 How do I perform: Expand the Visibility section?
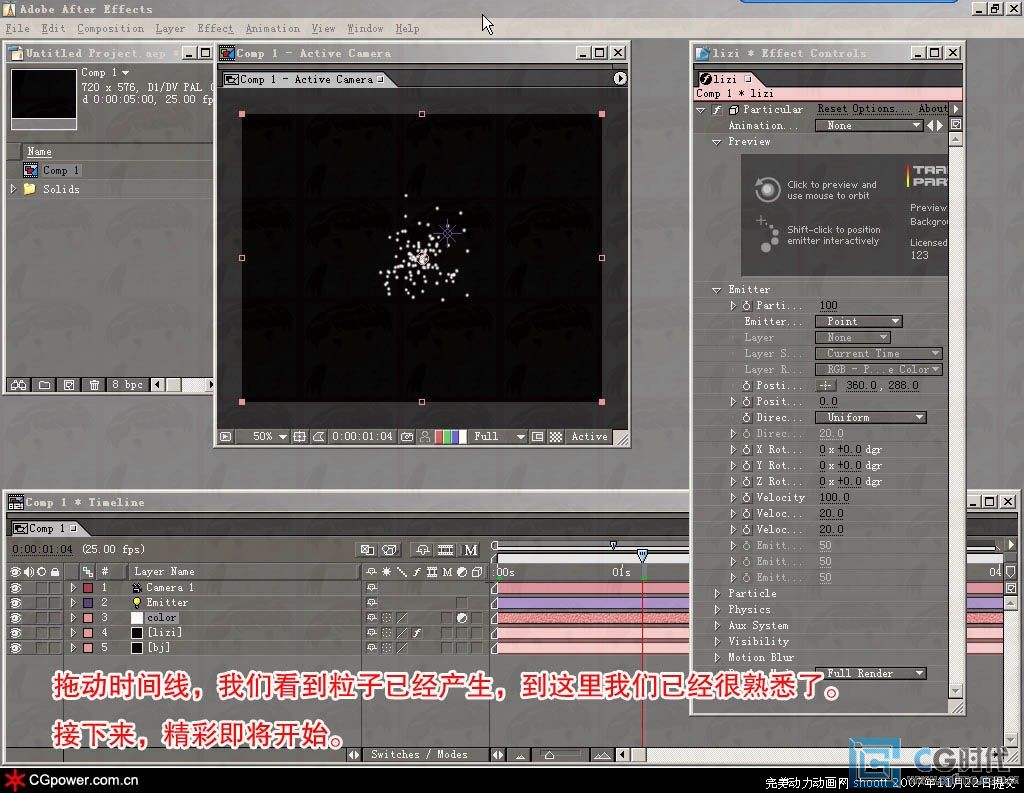point(717,641)
